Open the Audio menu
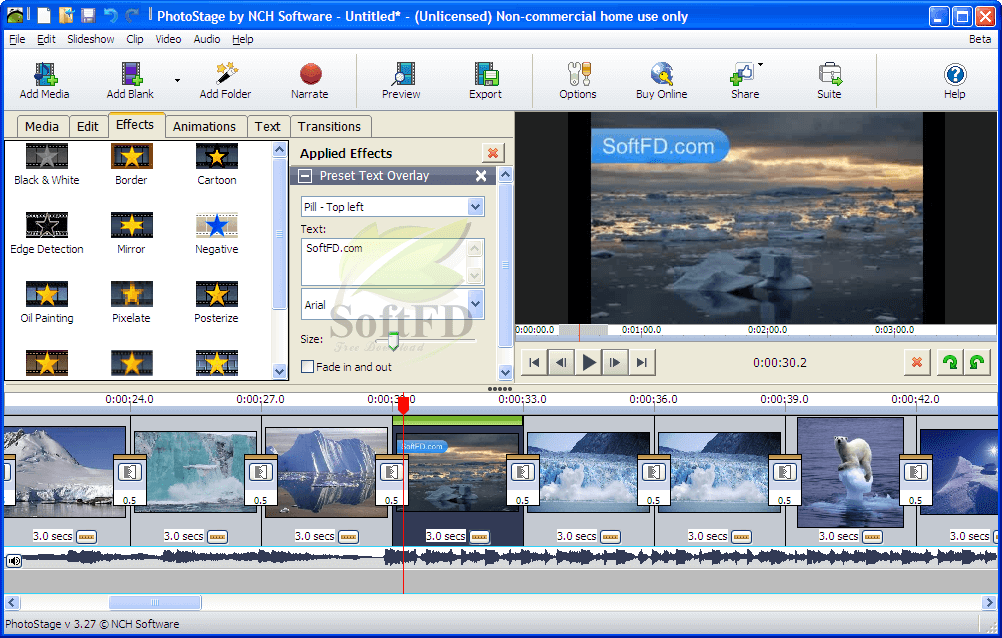Viewport: 1002px width, 638px height. click(207, 39)
